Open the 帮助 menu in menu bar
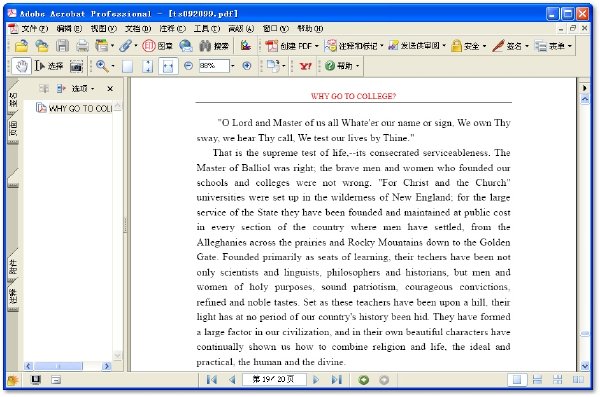This screenshot has width=600, height=397. click(310, 29)
